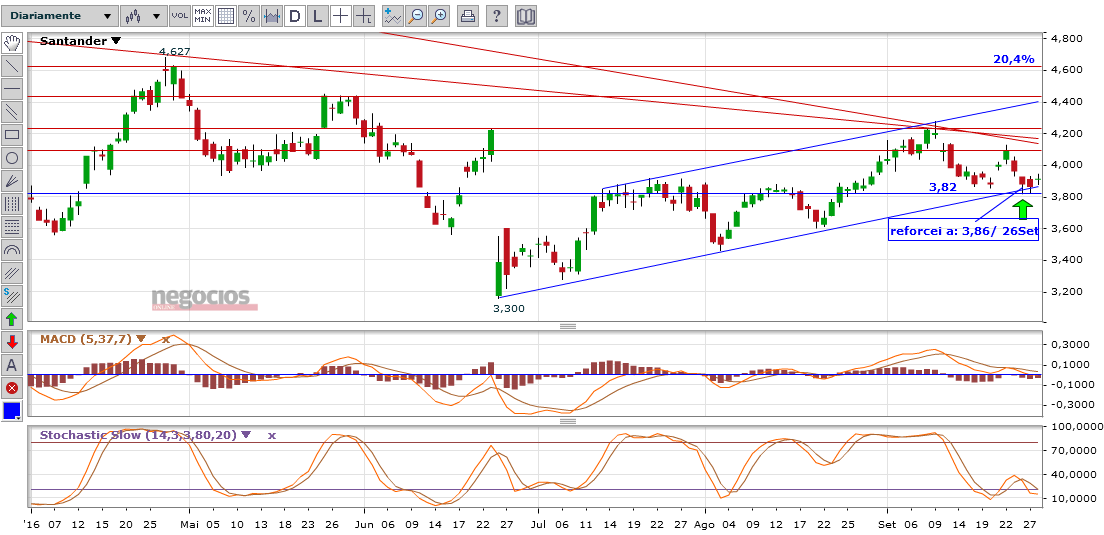Select the vertical lines grid tool
The height and width of the screenshot is (535, 1104).
(x=11, y=204)
